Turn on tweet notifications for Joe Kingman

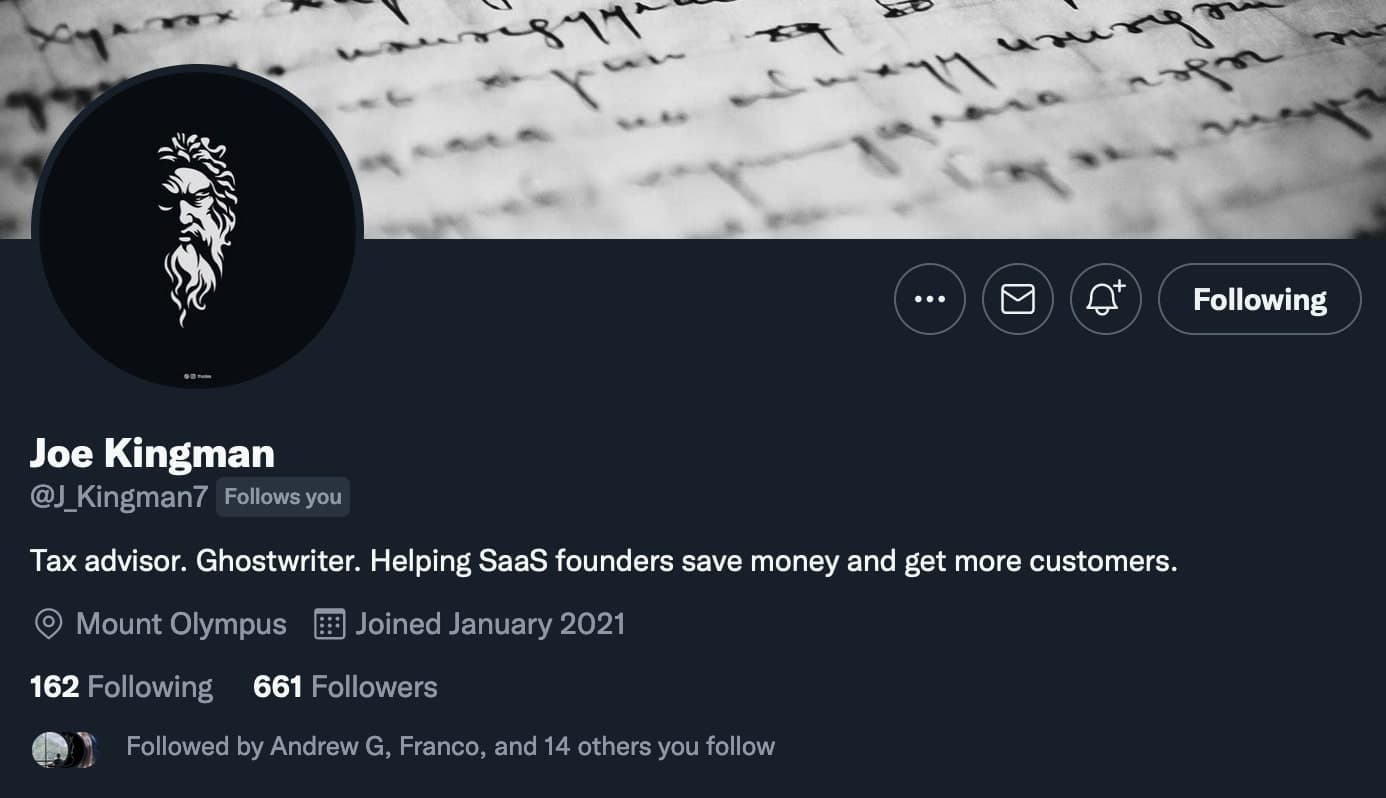pos(1105,299)
